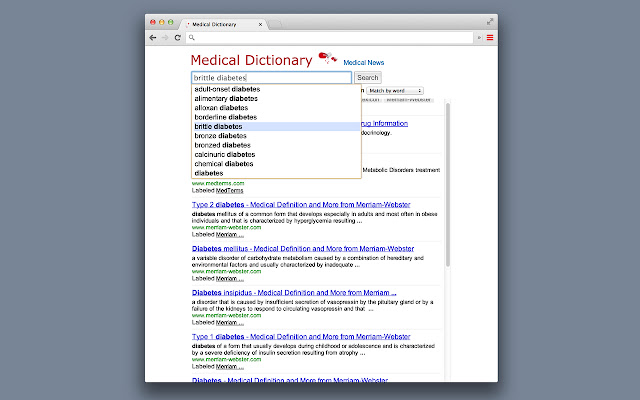Click the search field containing brittle diabetes

pos(271,78)
